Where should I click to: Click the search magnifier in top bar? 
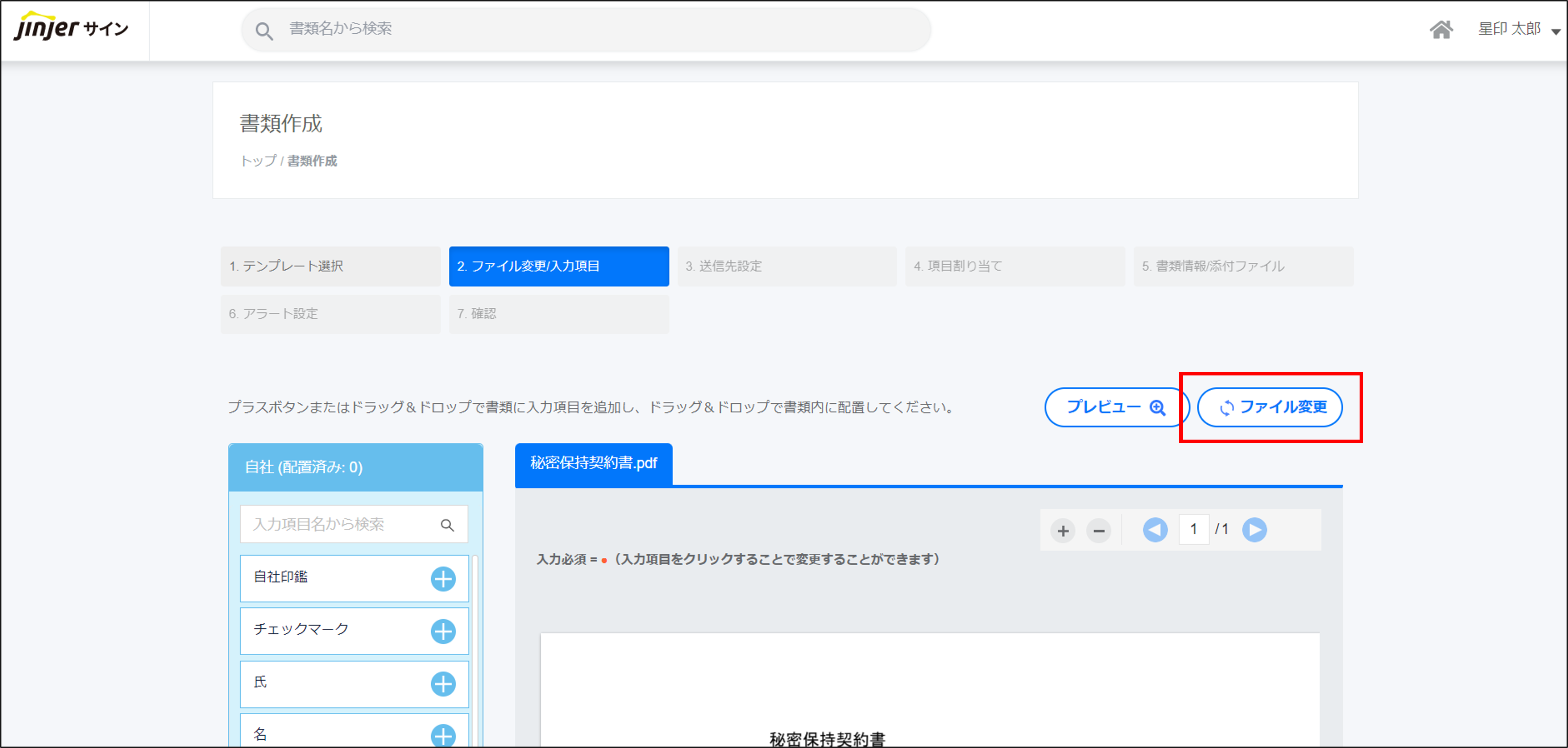coord(264,30)
